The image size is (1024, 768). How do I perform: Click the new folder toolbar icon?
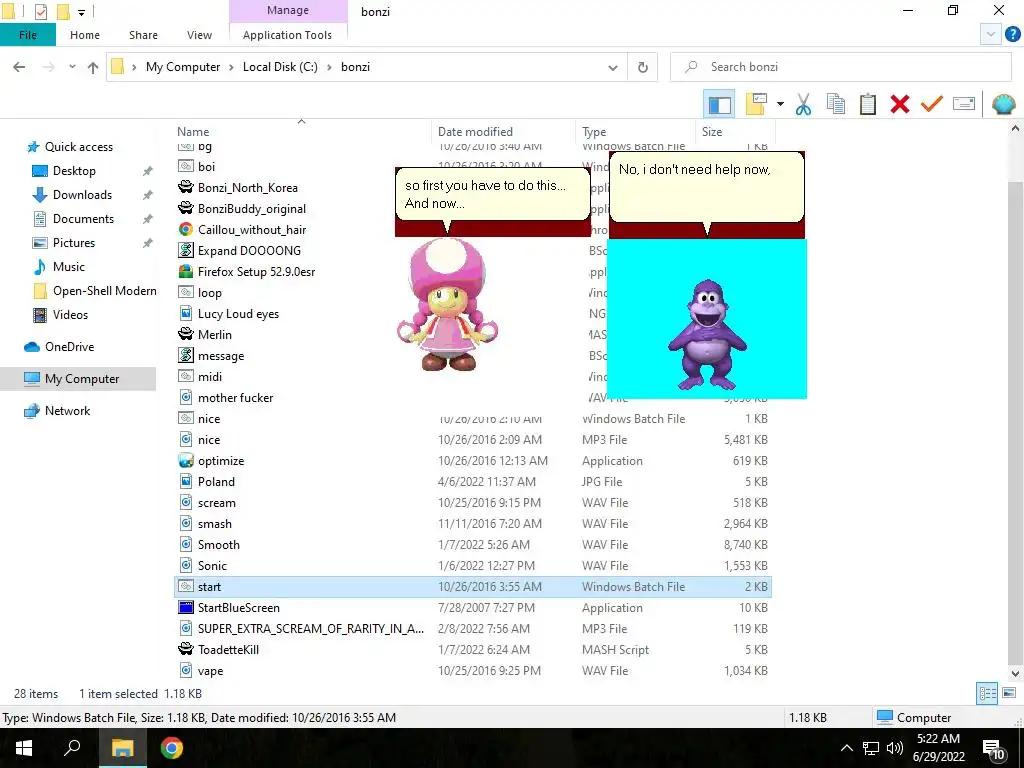pyautogui.click(x=756, y=104)
